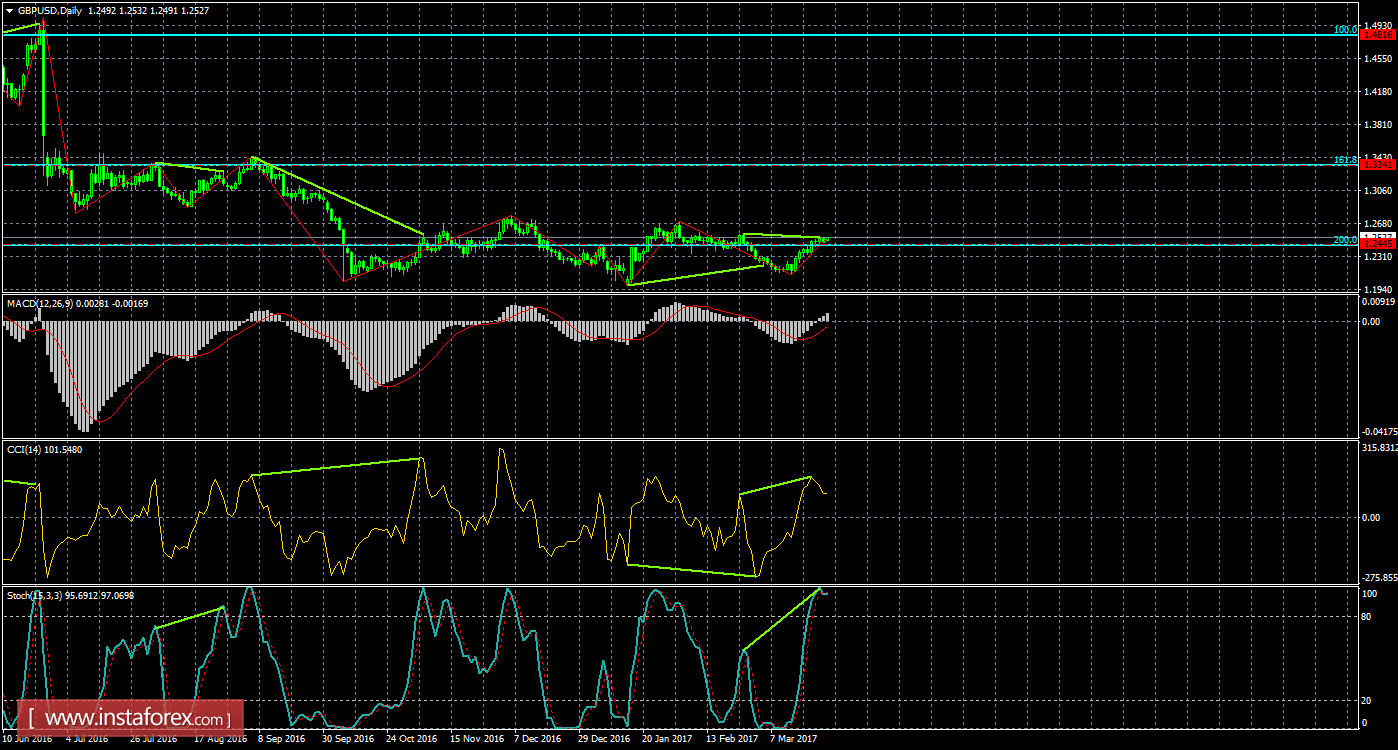
Task: Click the 30 Sep 2016 date label
Action: click(349, 739)
